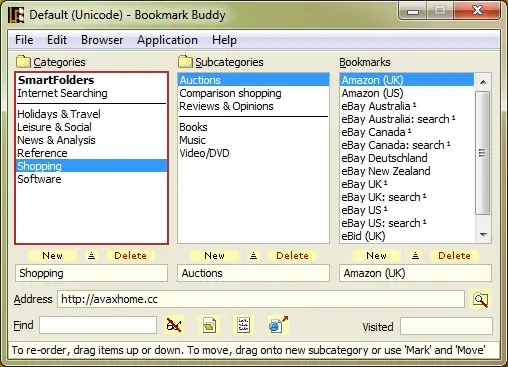
Task: Click the Categories folder icon
Action: point(23,62)
